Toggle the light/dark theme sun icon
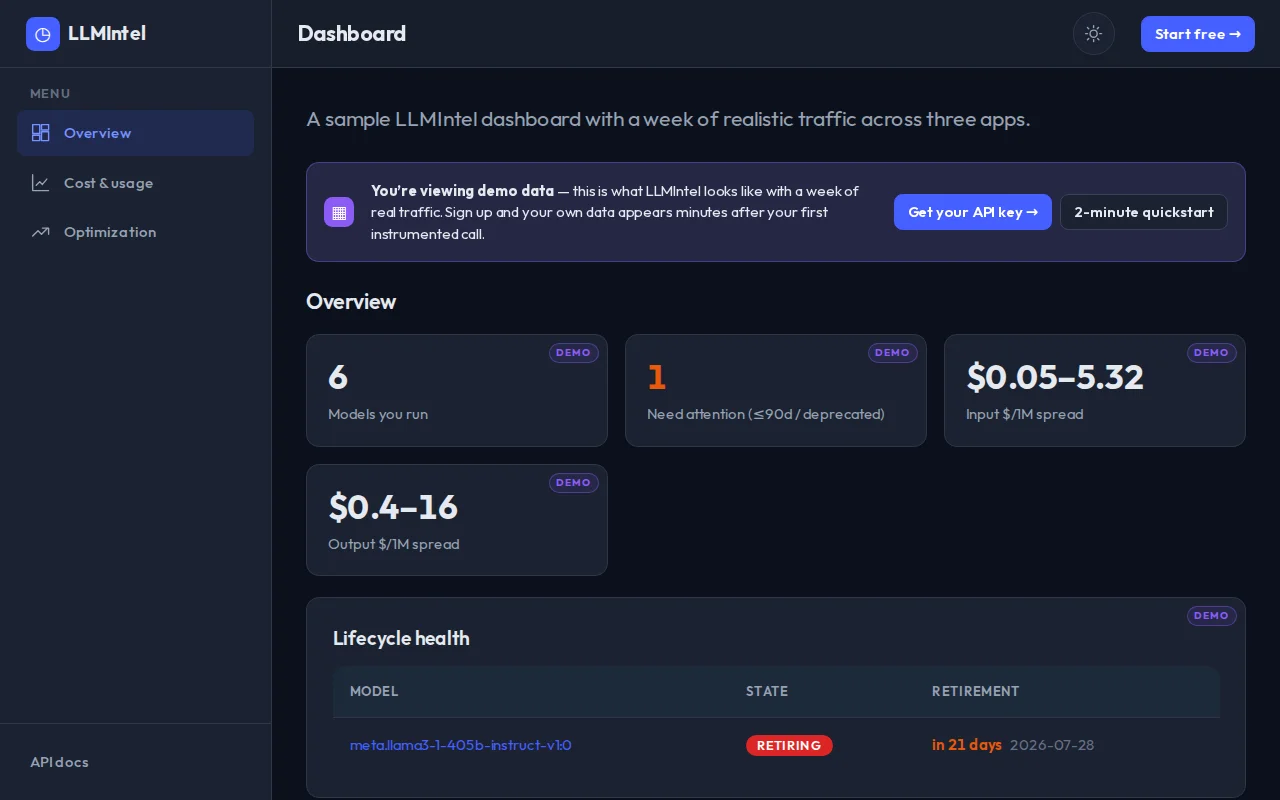This screenshot has width=1280, height=800. coord(1094,34)
